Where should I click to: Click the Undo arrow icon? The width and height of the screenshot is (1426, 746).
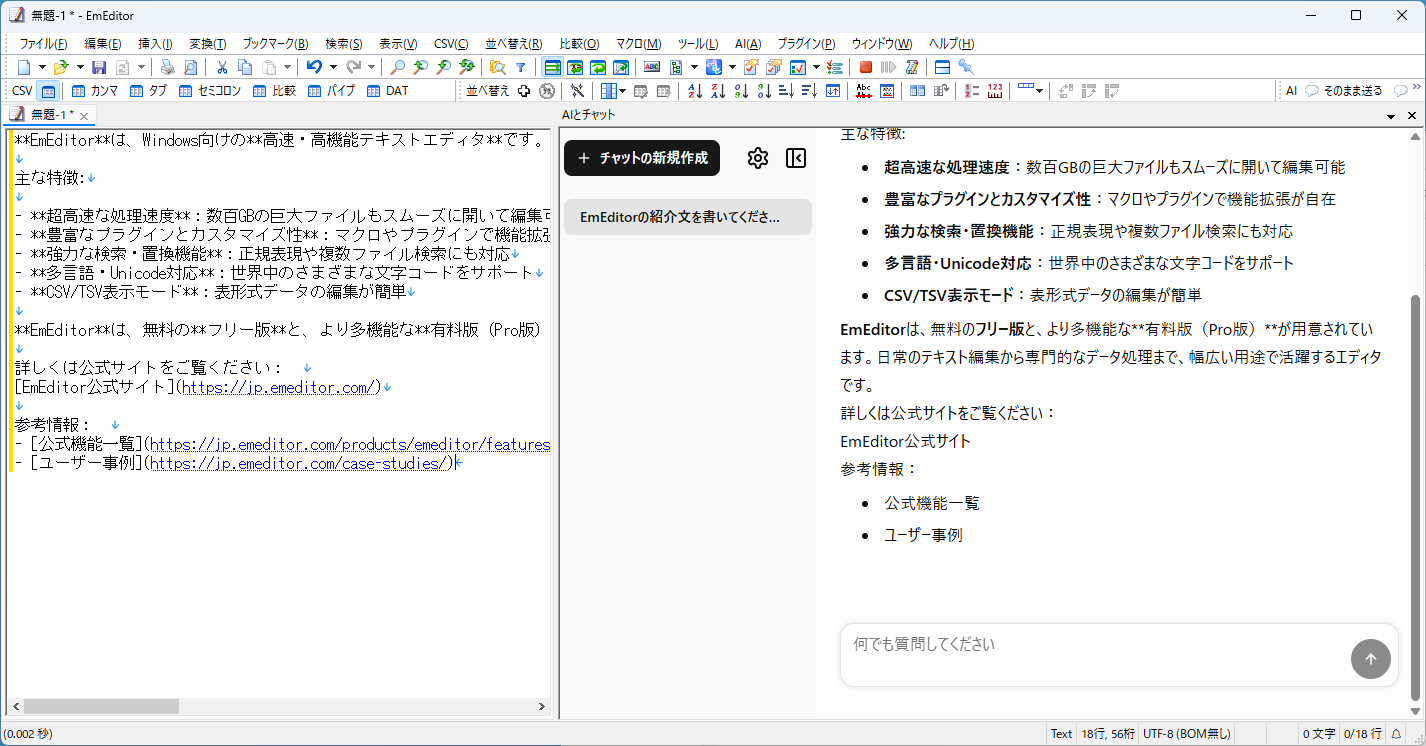point(313,67)
